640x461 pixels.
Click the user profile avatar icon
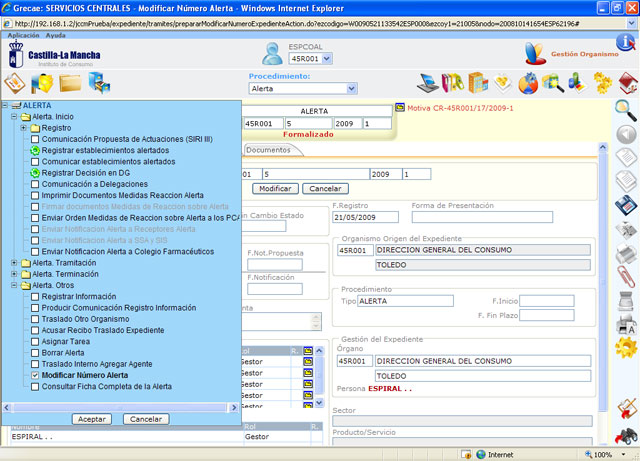(x=272, y=54)
